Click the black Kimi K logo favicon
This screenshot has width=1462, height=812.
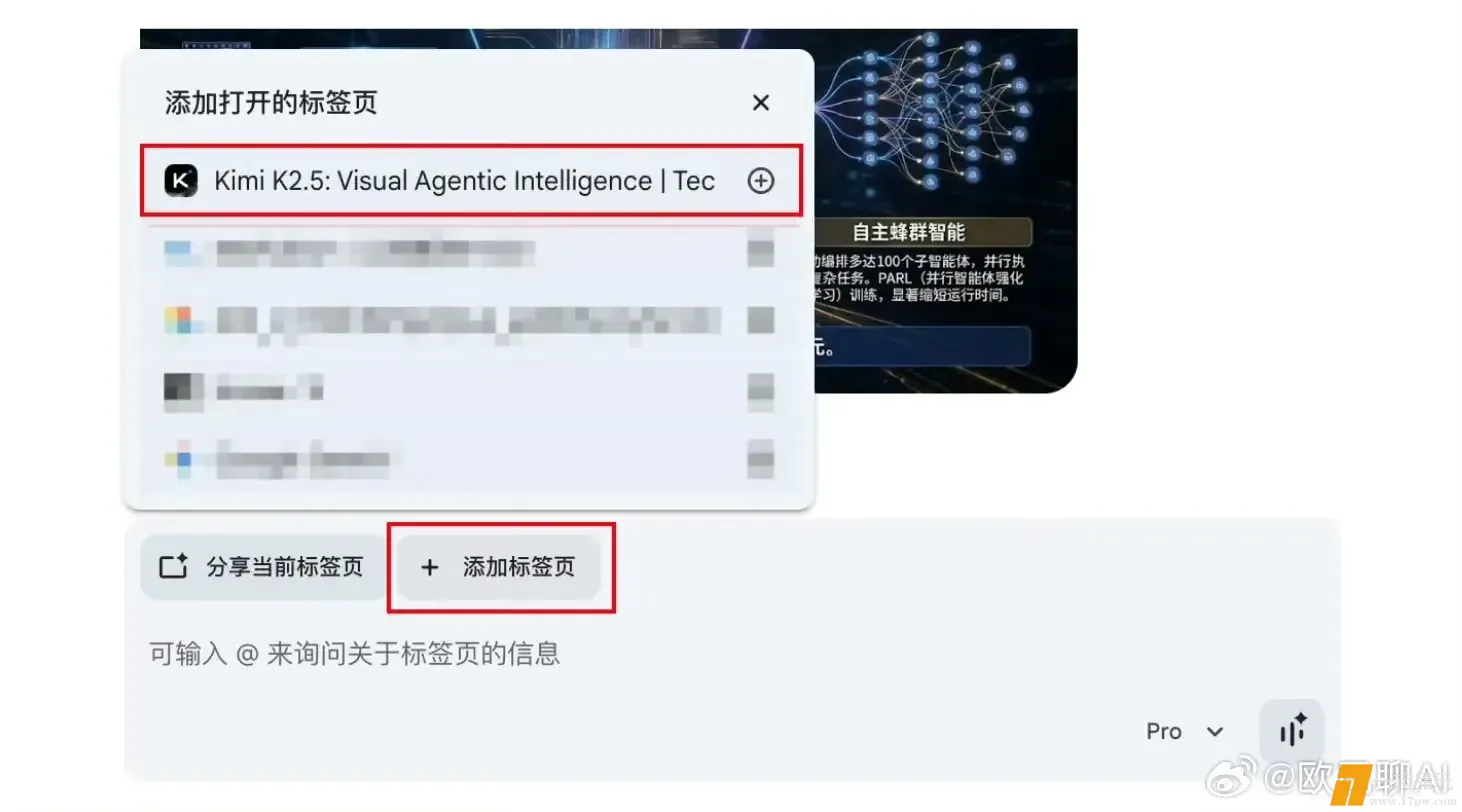pos(181,181)
